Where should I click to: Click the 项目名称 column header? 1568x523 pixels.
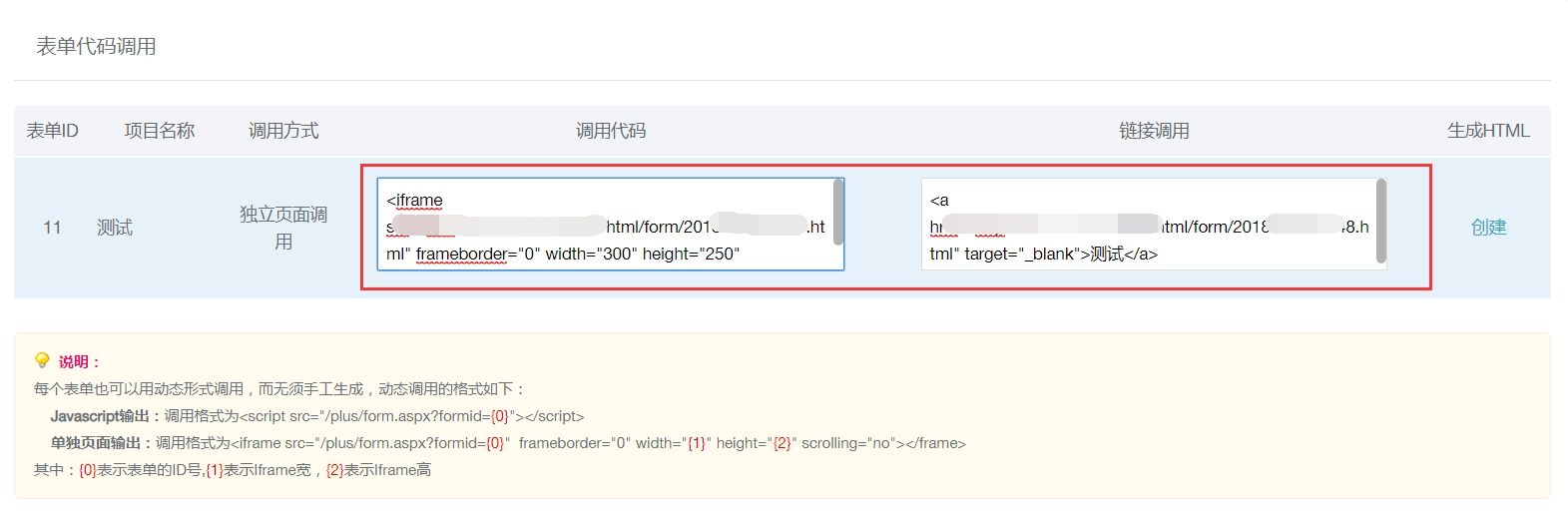point(159,131)
